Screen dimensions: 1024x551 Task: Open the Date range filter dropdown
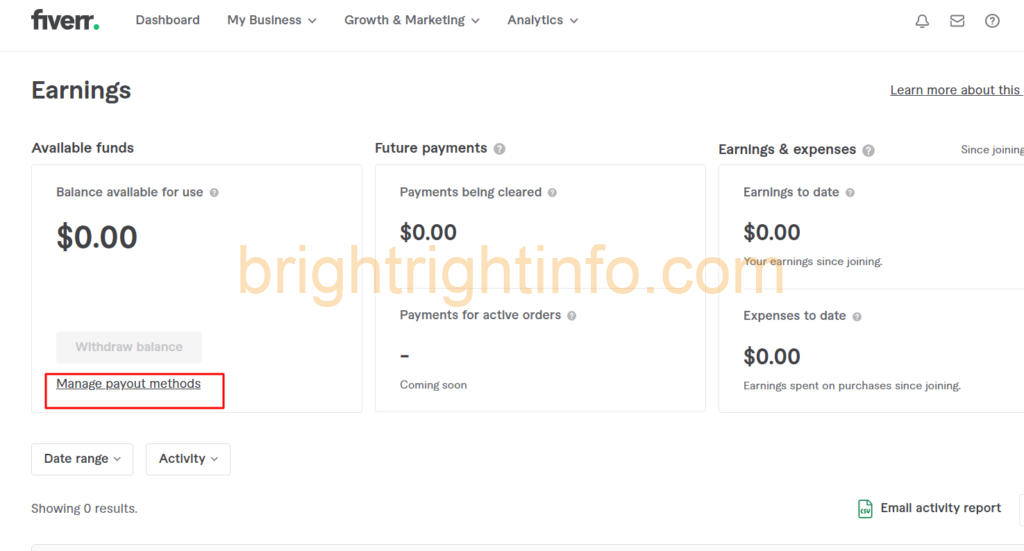click(82, 459)
